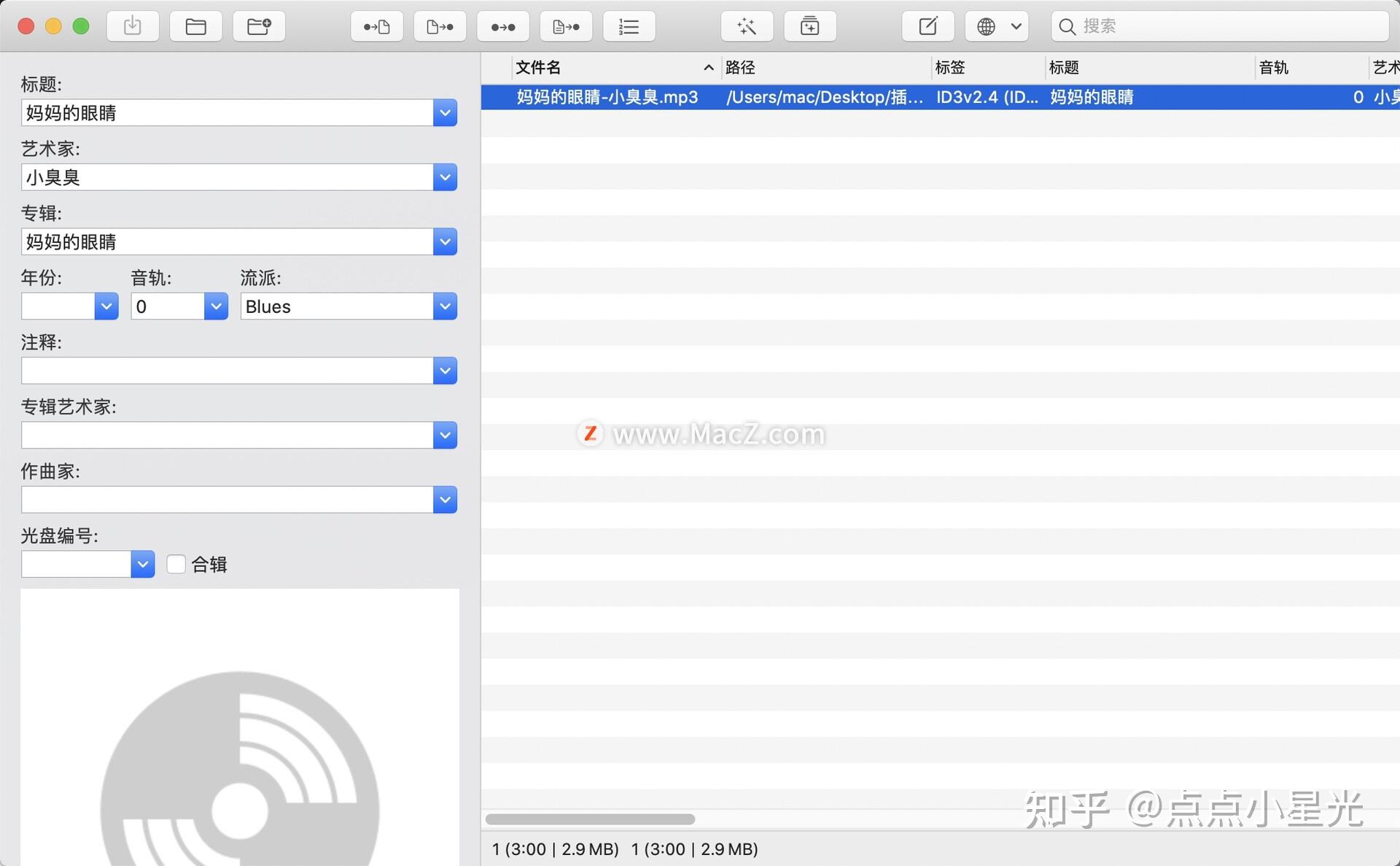This screenshot has width=1400, height=866.
Task: Click the empty 作曲家 input field
Action: pyautogui.click(x=227, y=500)
